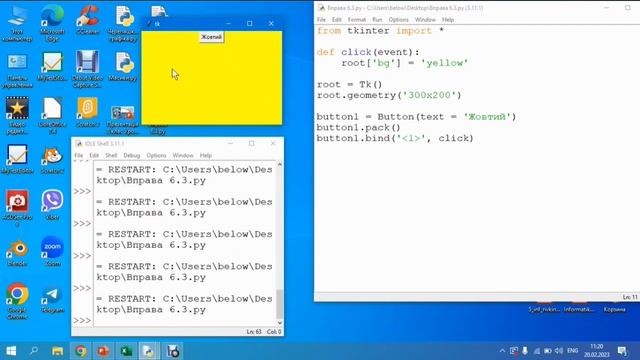The width and height of the screenshot is (640, 360).
Task: Select the Control Panel desktop icon
Action: [17, 70]
